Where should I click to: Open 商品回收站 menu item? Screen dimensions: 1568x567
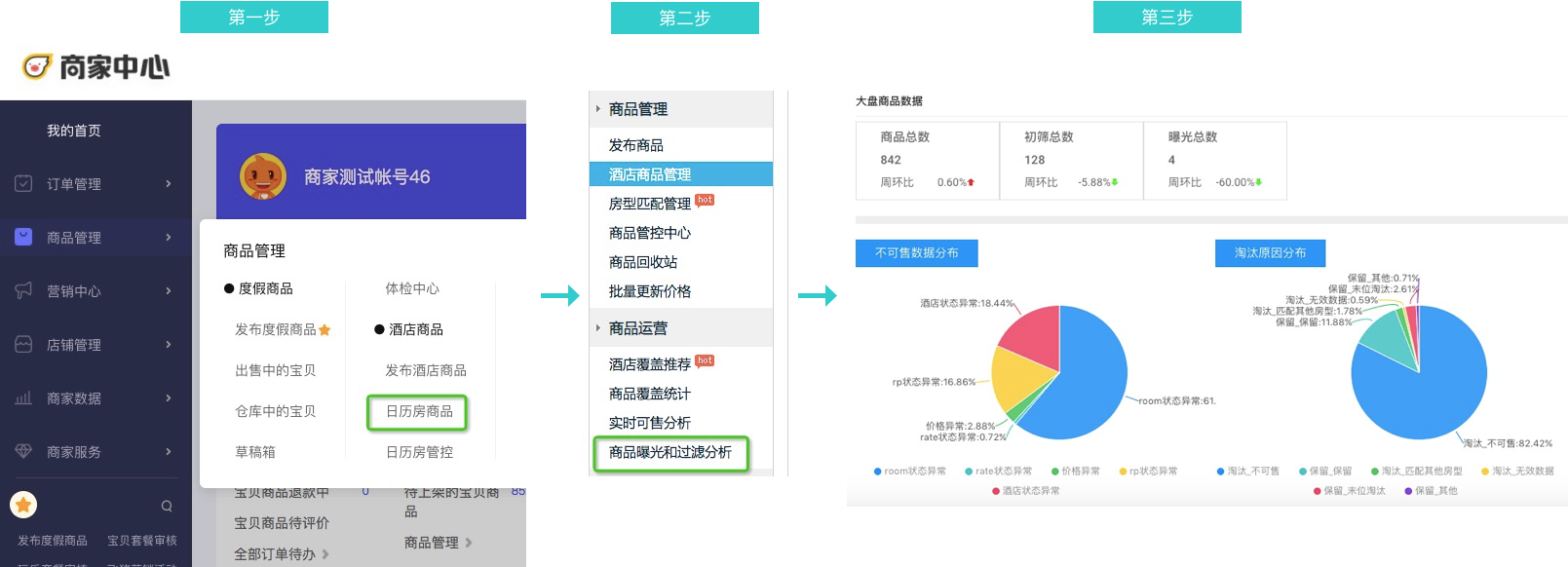click(643, 262)
